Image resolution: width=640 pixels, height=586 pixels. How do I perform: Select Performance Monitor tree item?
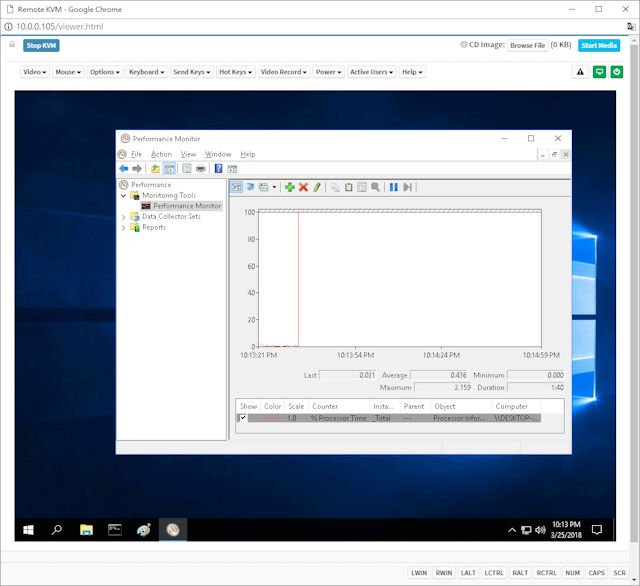(x=187, y=206)
